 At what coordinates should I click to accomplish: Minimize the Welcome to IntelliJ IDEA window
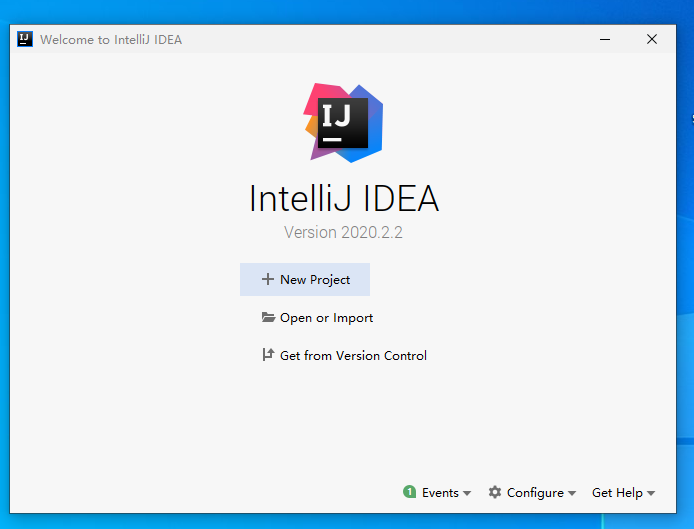coord(605,39)
